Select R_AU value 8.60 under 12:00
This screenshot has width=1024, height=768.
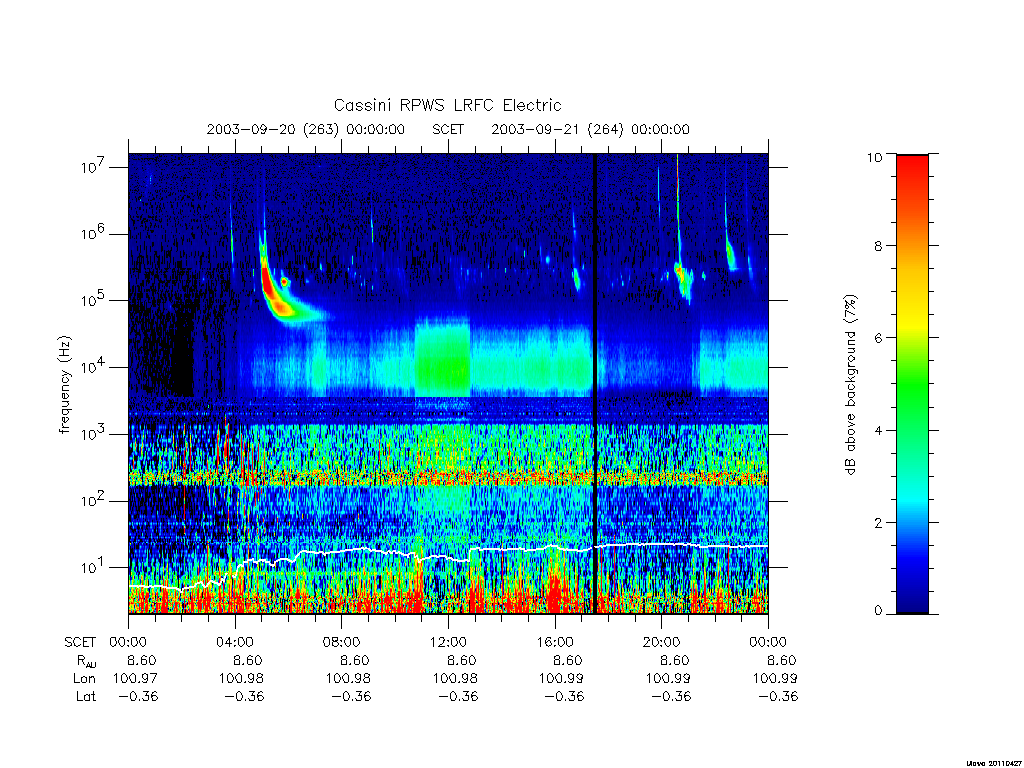pos(461,660)
